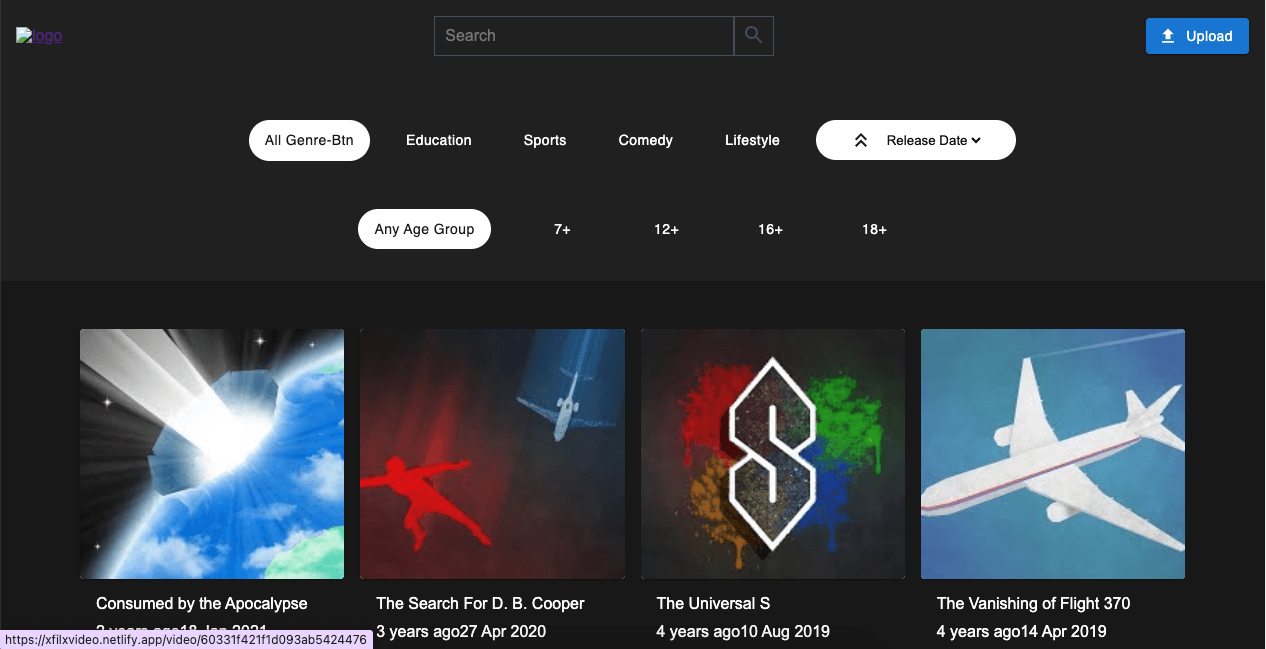Click the logo image in header

(x=39, y=36)
